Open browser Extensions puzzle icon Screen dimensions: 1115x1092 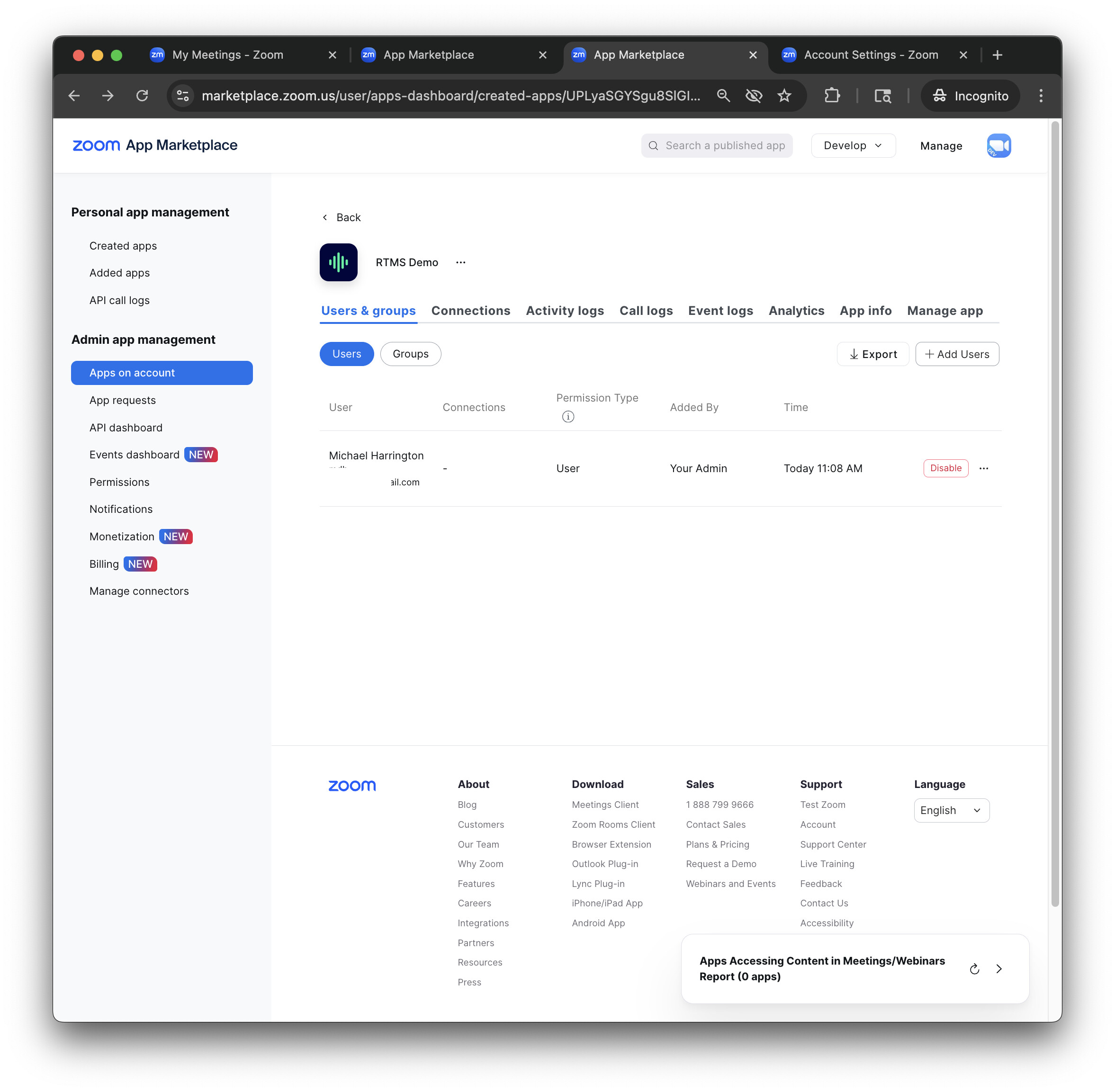[x=832, y=96]
